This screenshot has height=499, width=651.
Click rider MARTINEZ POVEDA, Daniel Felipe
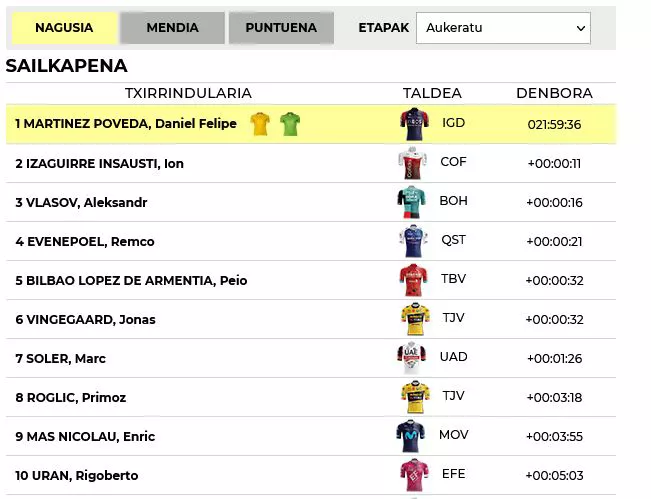pos(126,124)
